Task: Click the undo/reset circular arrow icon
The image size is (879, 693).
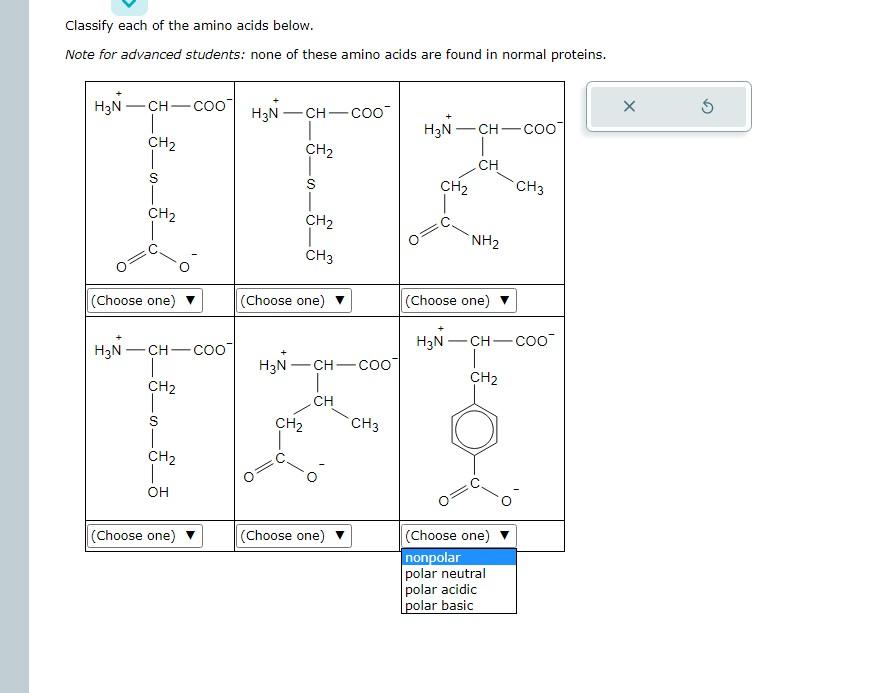Action: (708, 108)
